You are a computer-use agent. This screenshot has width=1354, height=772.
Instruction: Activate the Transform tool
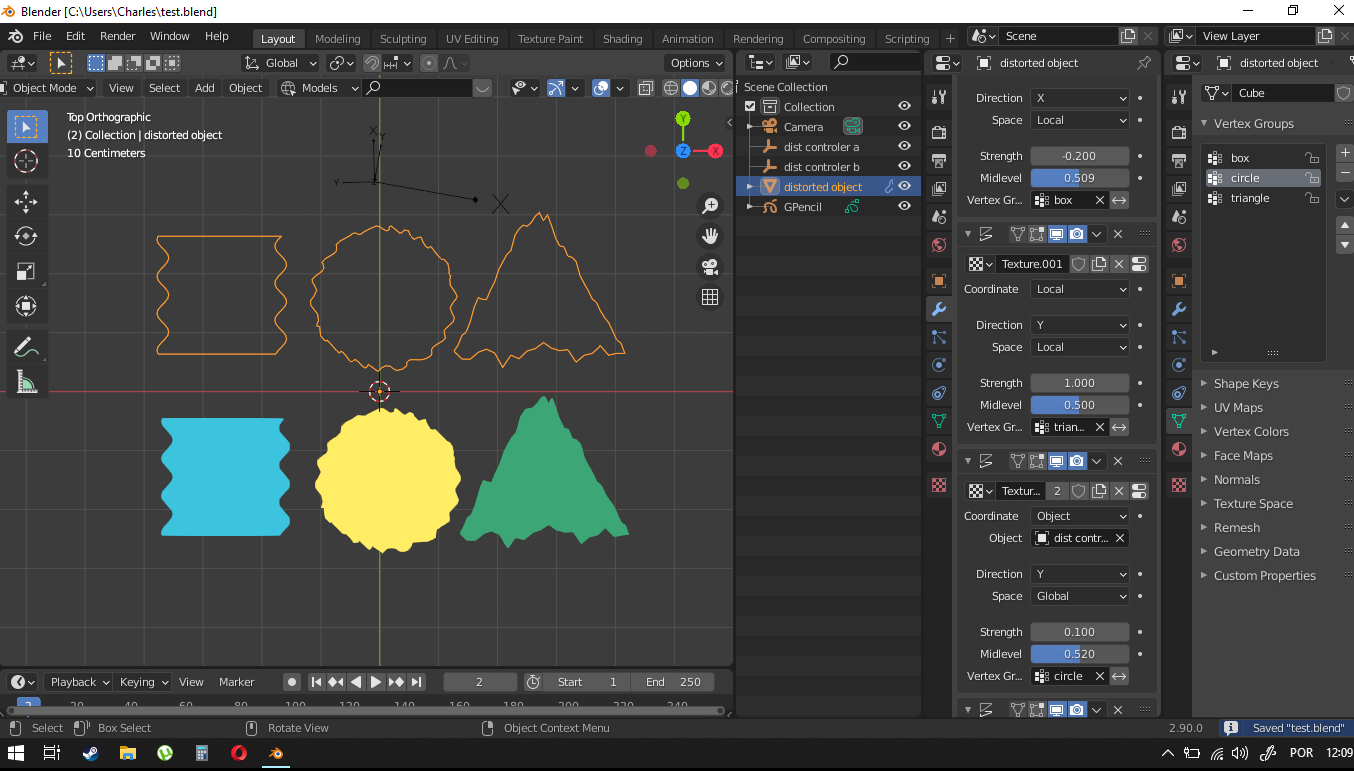pyautogui.click(x=26, y=306)
